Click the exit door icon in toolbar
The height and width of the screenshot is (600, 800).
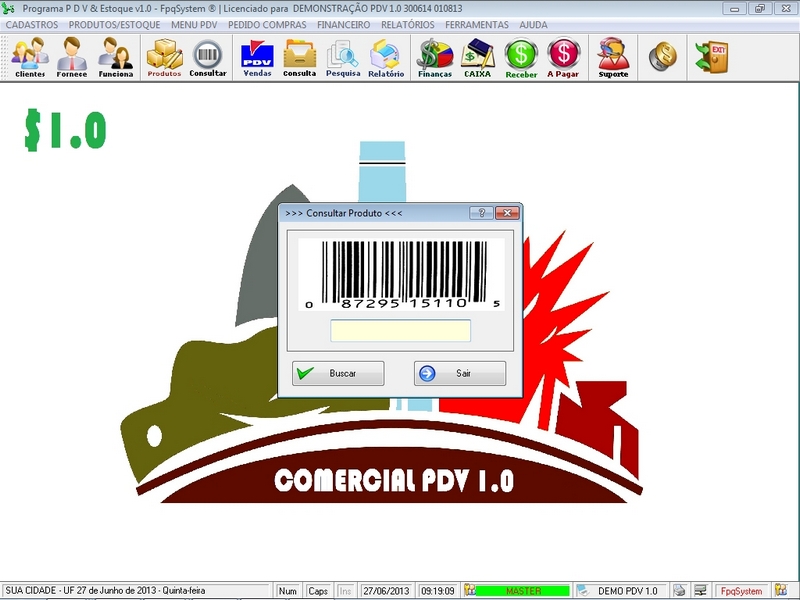pos(712,57)
